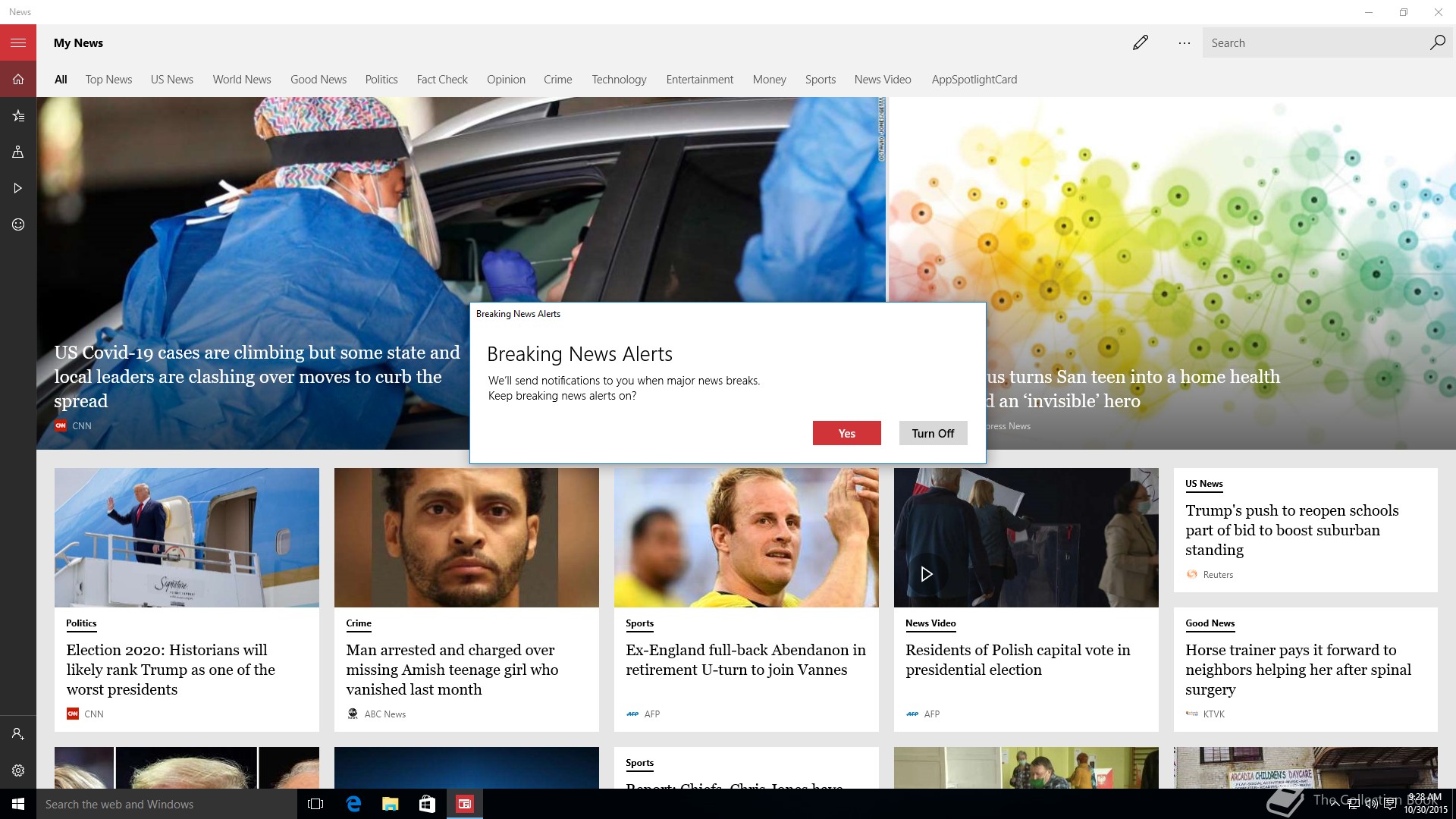The height and width of the screenshot is (819, 1456).
Task: Open the News Video tab
Action: click(883, 80)
